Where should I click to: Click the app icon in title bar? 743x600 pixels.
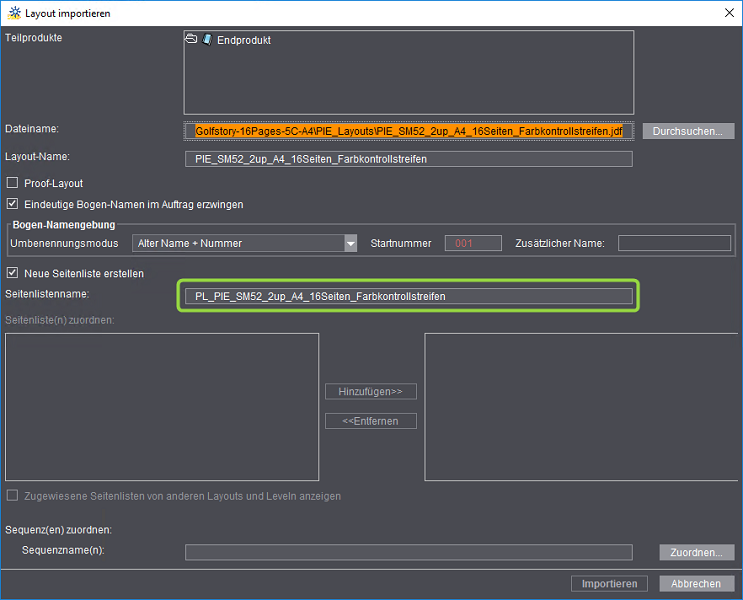pos(13,13)
